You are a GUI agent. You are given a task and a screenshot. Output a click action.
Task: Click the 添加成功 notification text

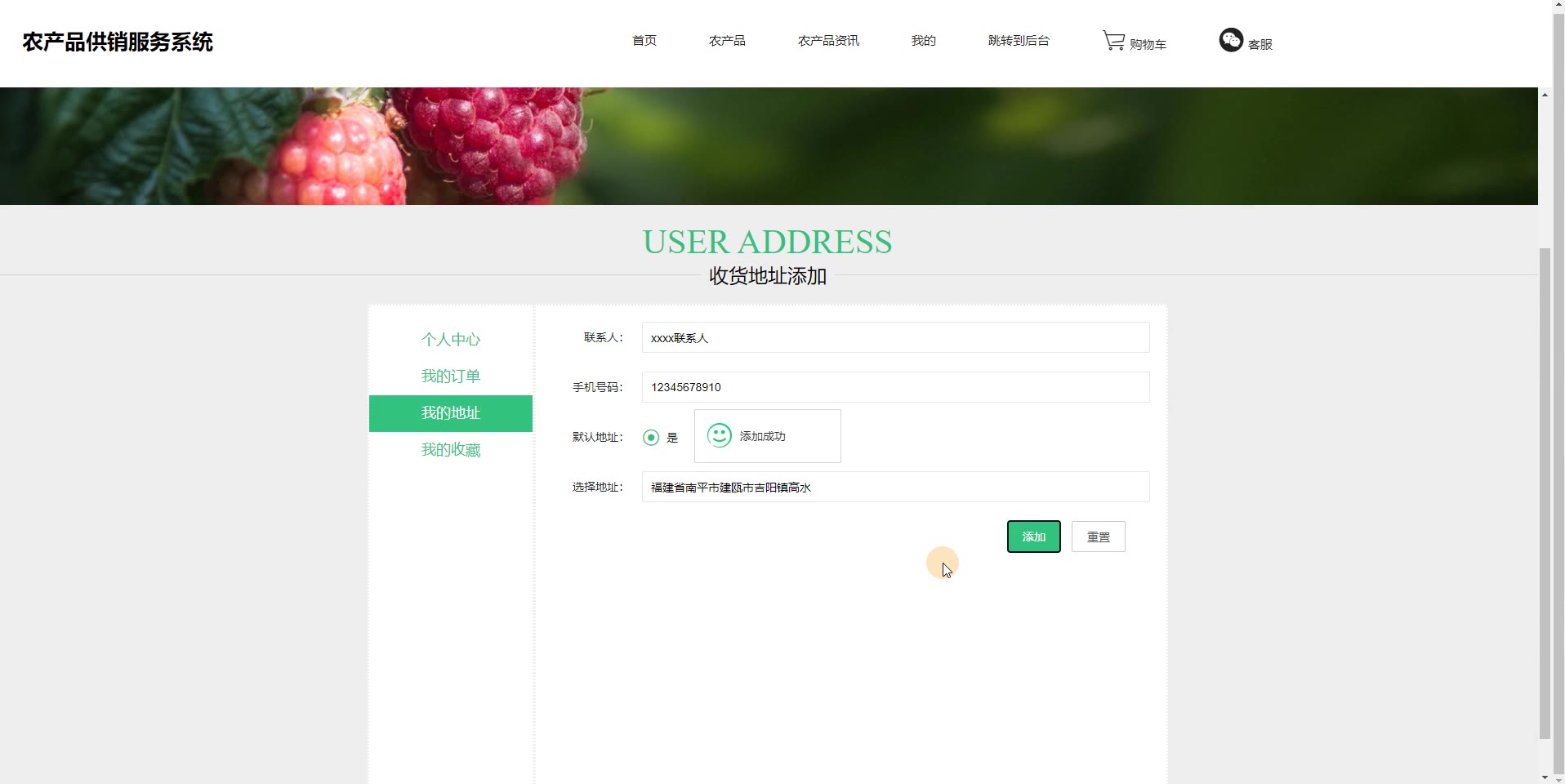tap(763, 436)
